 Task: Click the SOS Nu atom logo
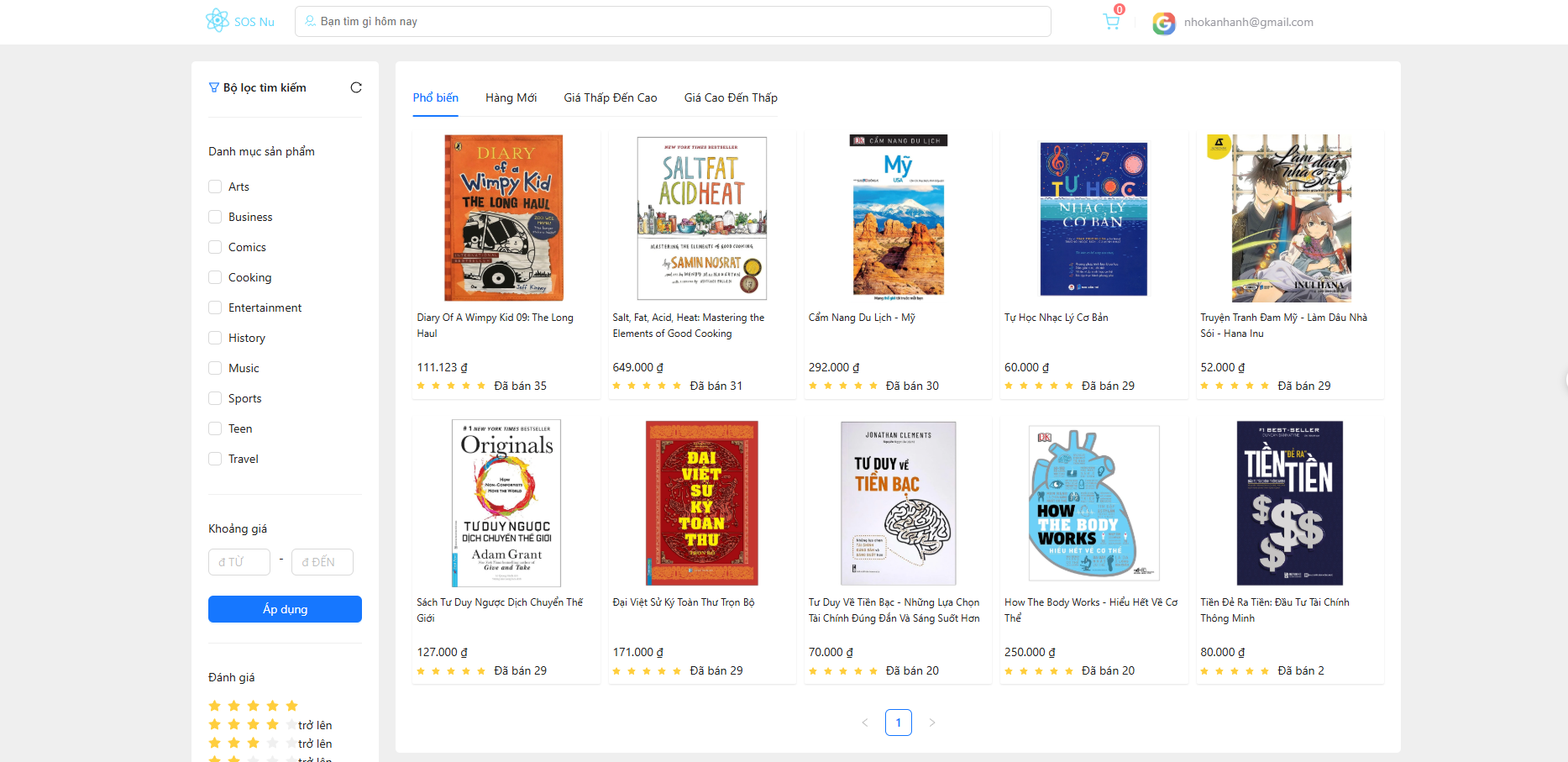(x=218, y=20)
